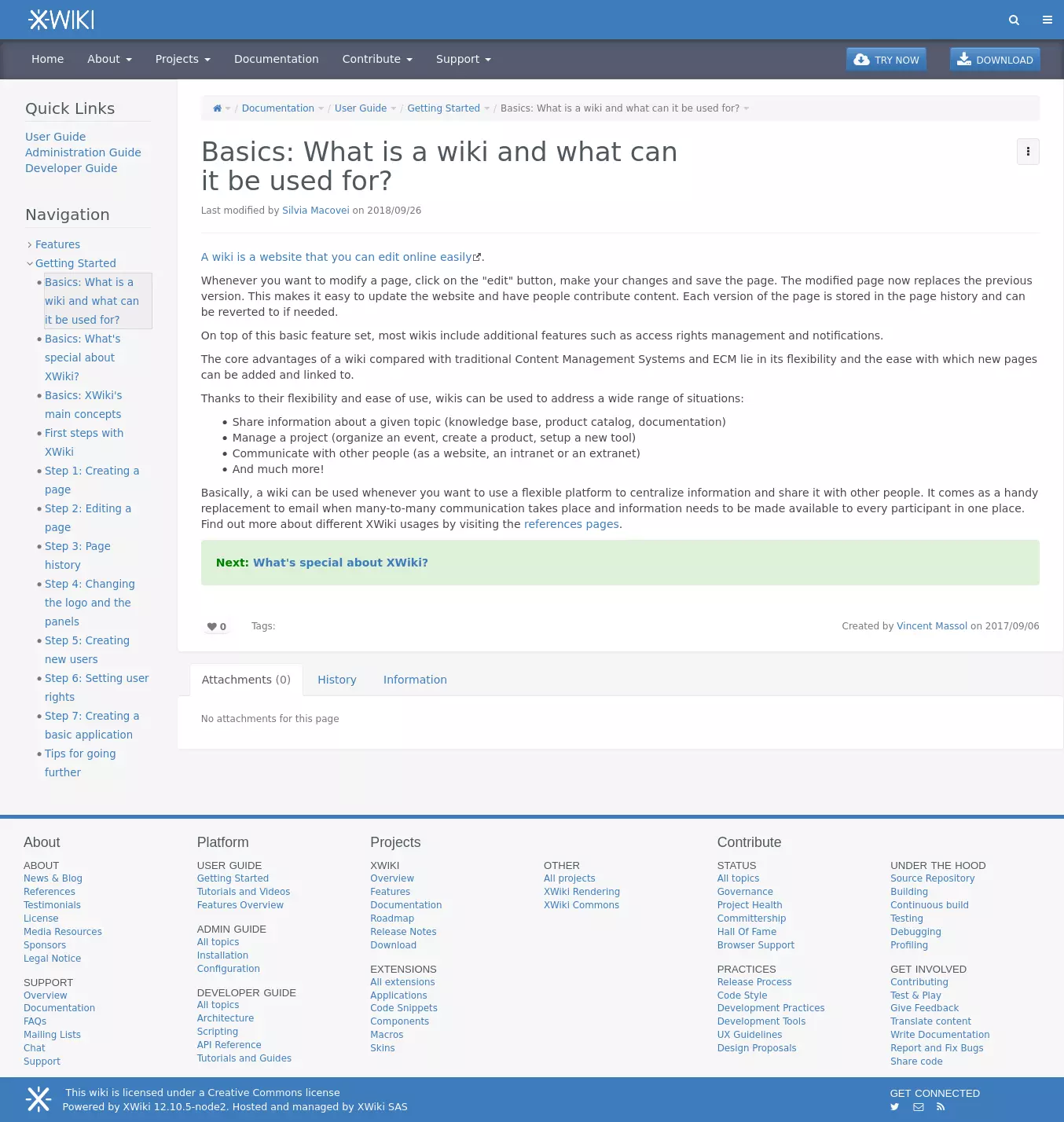
Task: Expand the Features tree node
Action: click(30, 245)
